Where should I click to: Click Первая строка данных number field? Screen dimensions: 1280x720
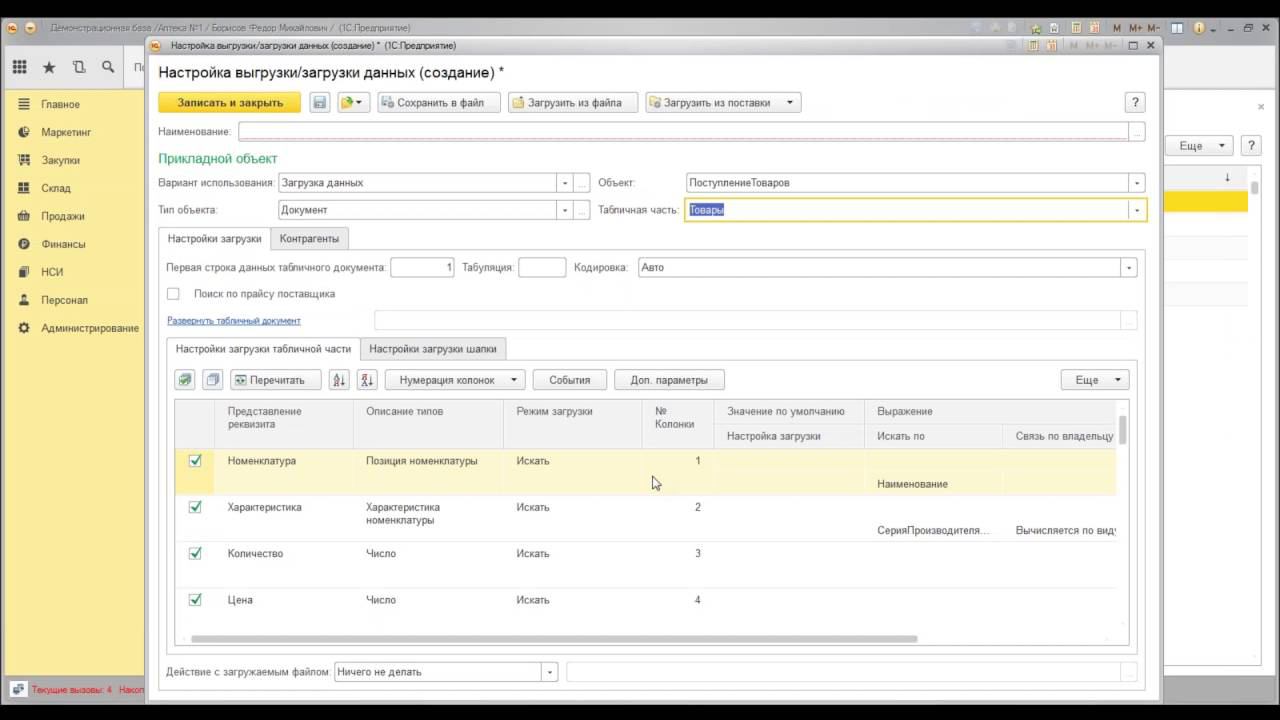[422, 268]
